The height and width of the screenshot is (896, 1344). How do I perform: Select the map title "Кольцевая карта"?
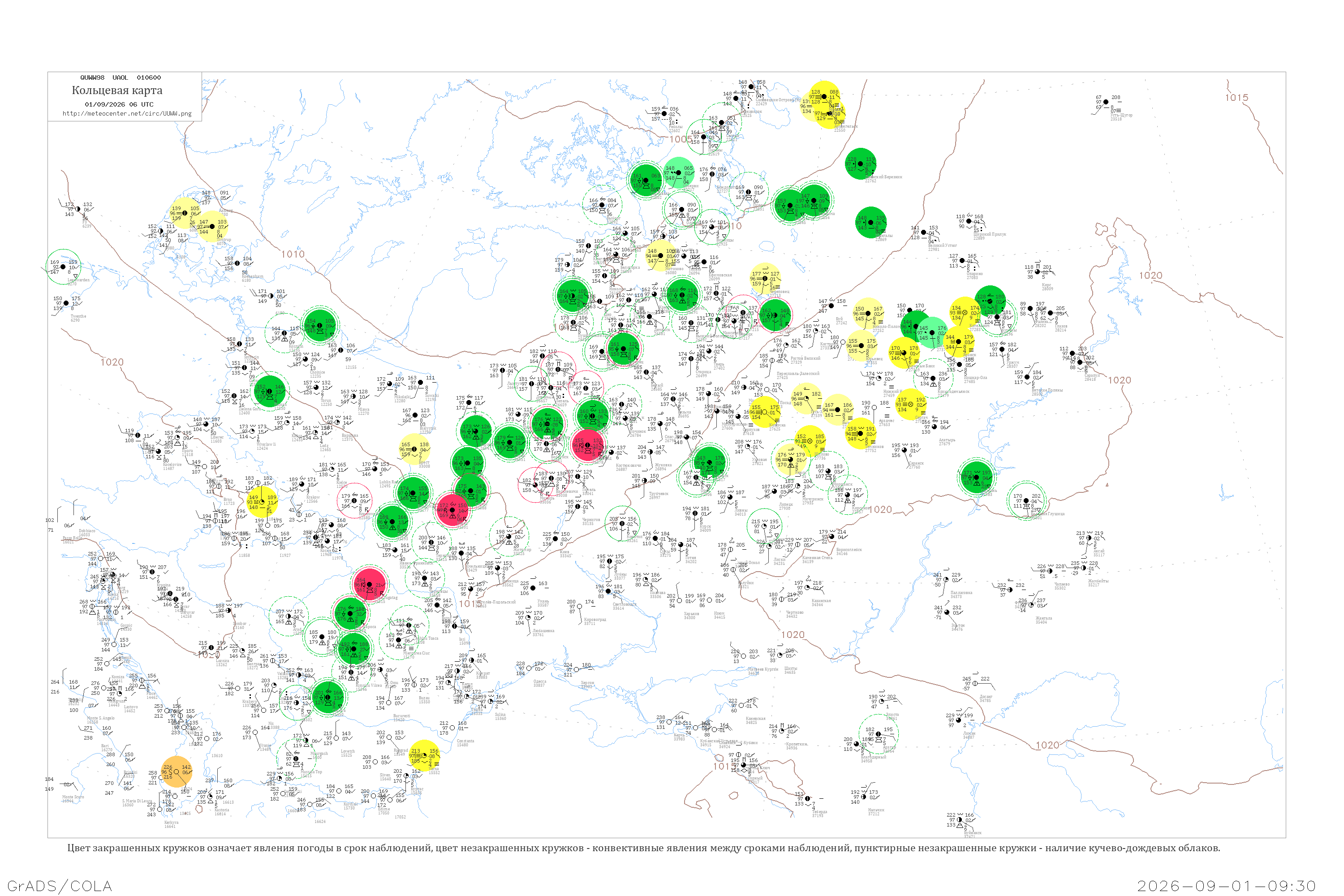[117, 90]
